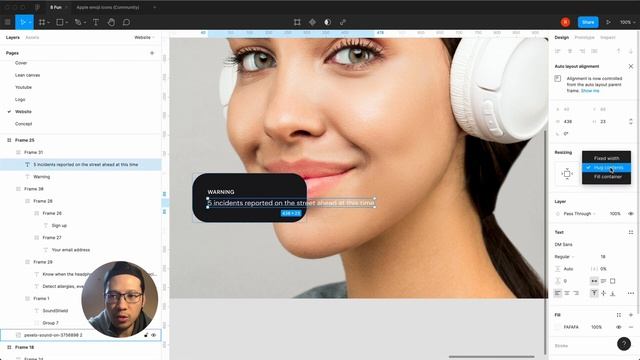Open the Pass Through blend mode dropdown
Screen dimensions: 640x360
pyautogui.click(x=580, y=213)
